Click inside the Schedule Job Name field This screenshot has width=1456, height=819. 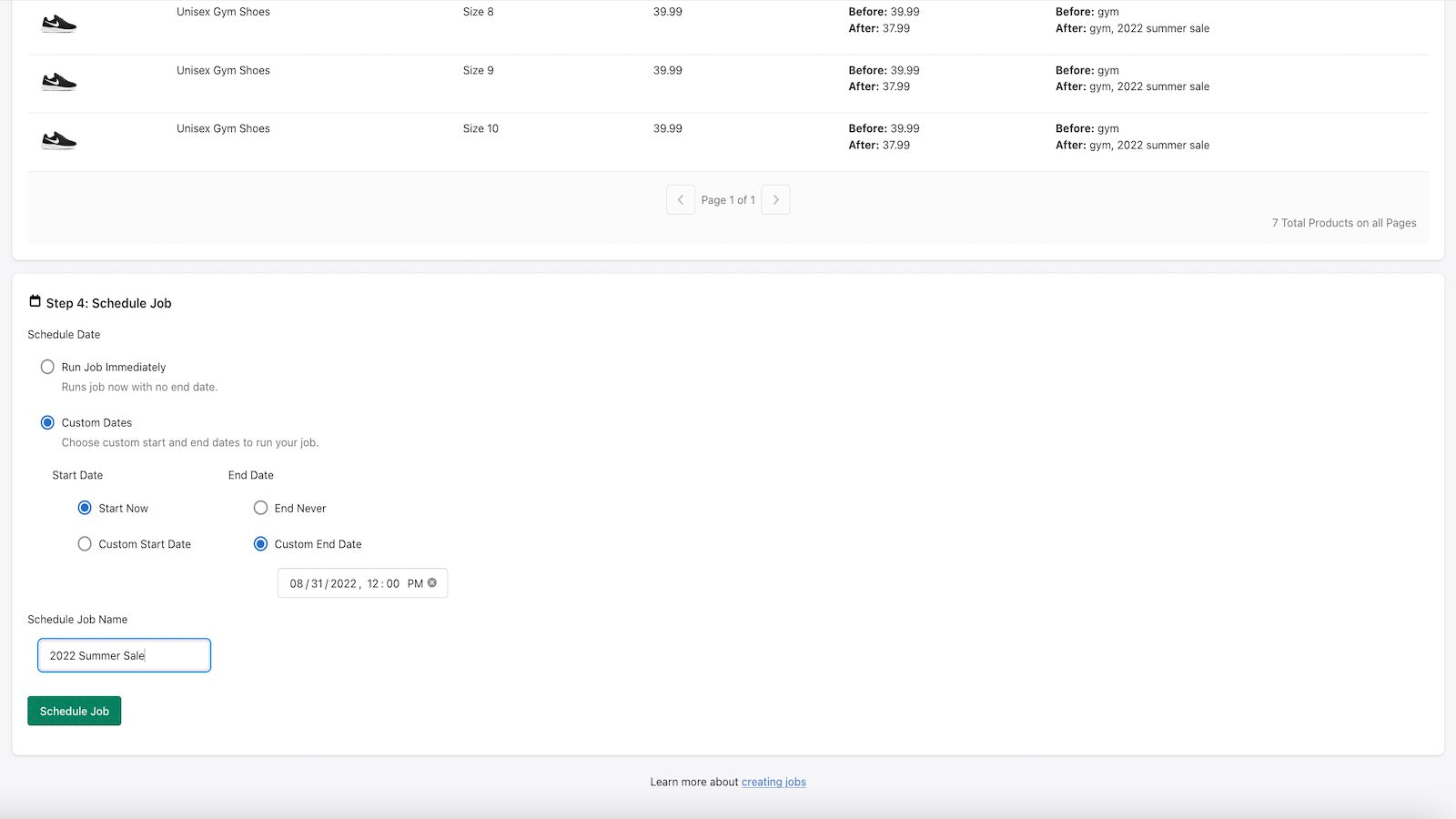(124, 655)
